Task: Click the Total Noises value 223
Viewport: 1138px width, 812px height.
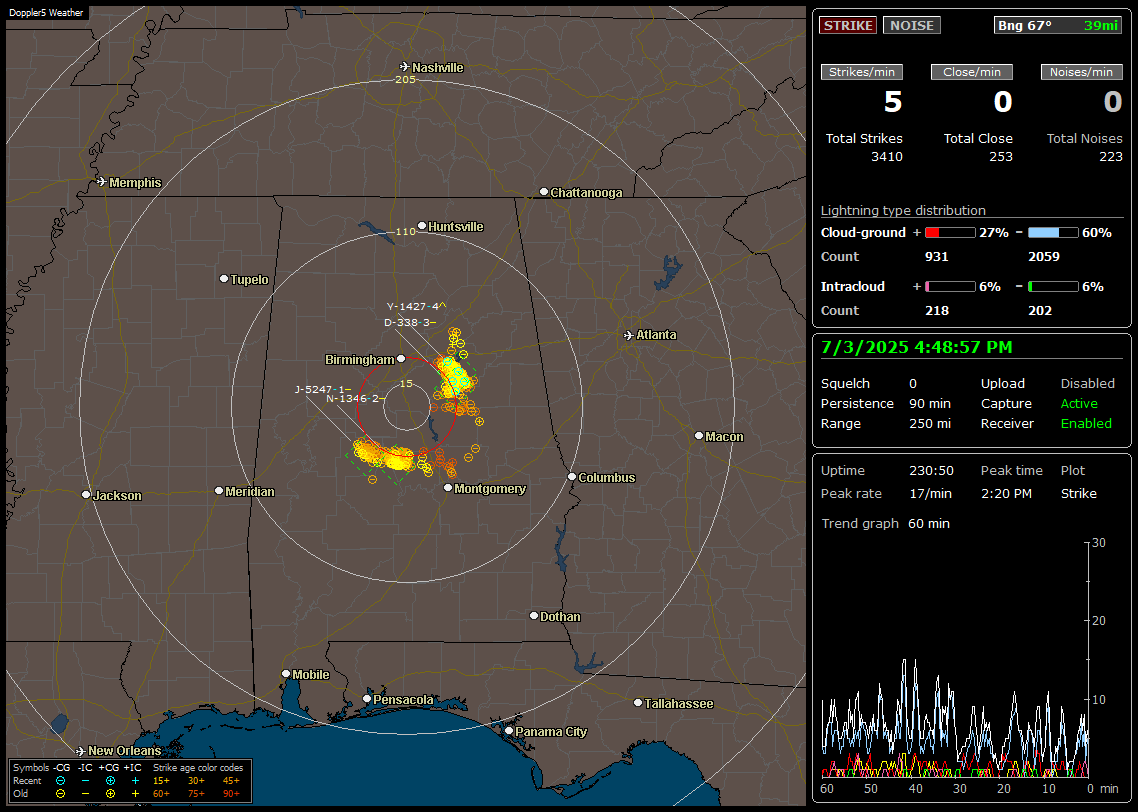Action: (x=1110, y=157)
